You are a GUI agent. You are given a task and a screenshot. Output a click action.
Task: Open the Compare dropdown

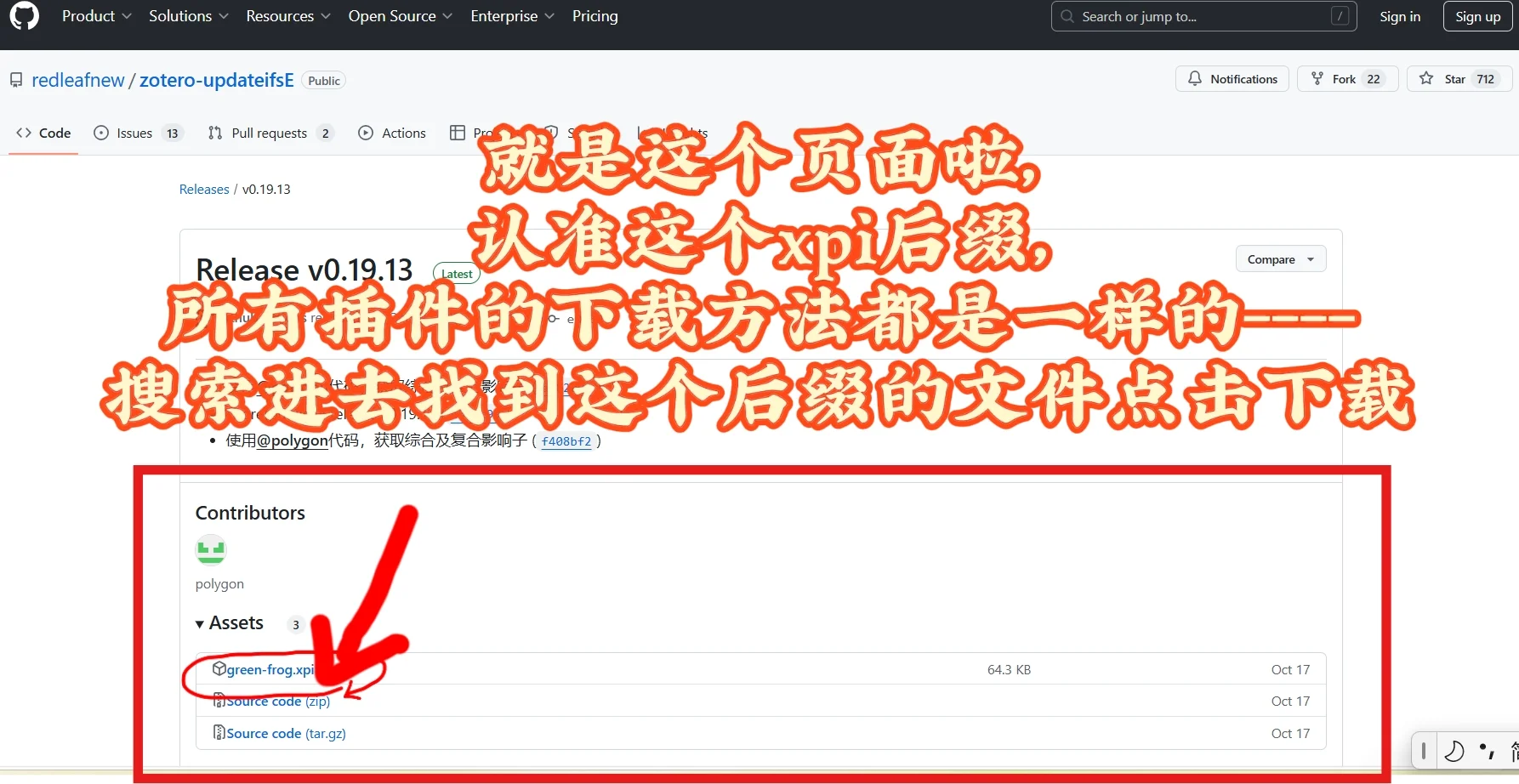[x=1279, y=258]
